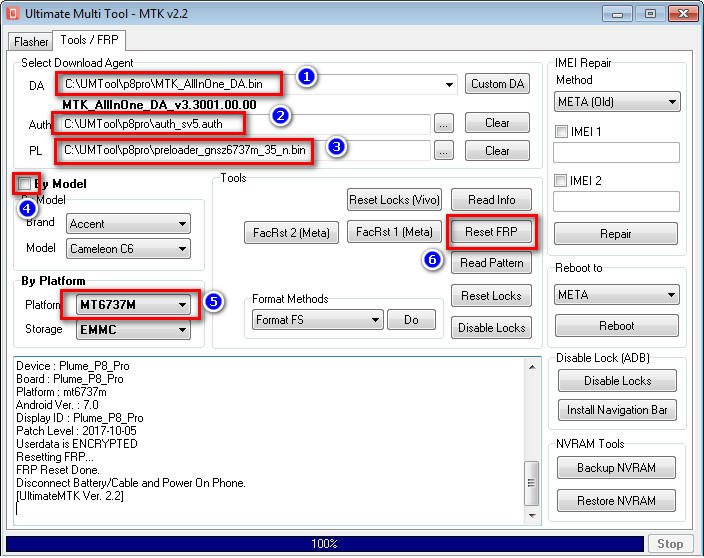
Task: Click the log scrollbar up arrow
Action: [532, 367]
